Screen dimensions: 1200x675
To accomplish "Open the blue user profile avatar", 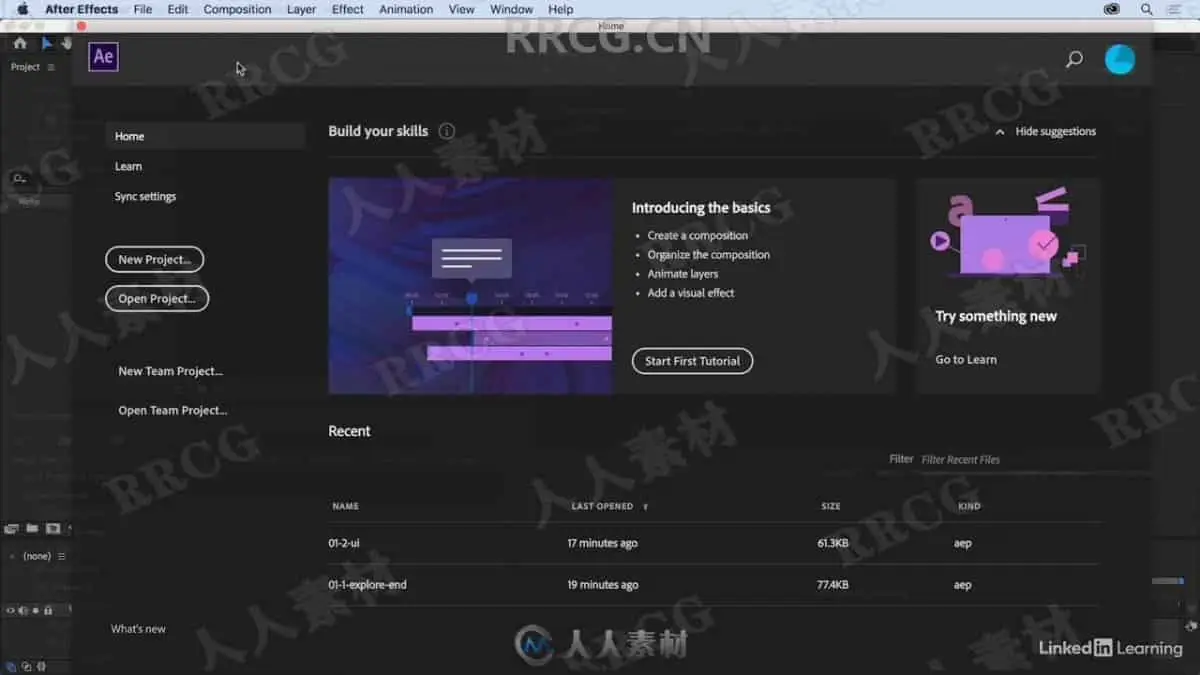I will 1120,59.
